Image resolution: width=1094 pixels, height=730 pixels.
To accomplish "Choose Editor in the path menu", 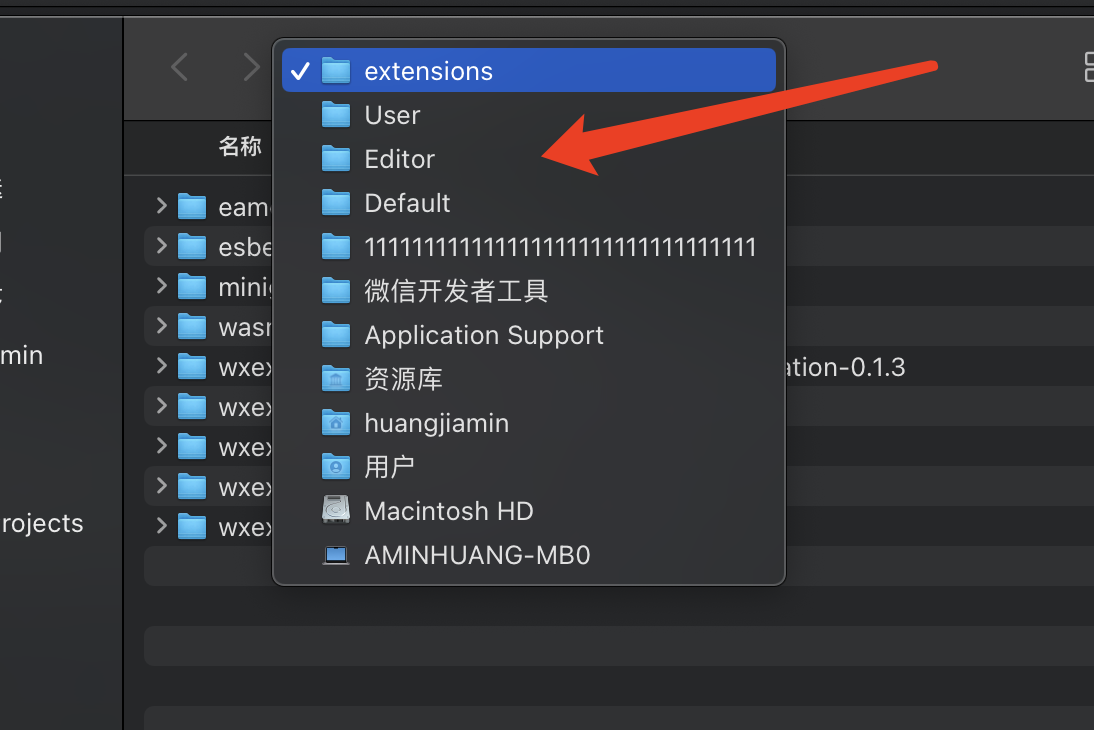I will pyautogui.click(x=399, y=159).
